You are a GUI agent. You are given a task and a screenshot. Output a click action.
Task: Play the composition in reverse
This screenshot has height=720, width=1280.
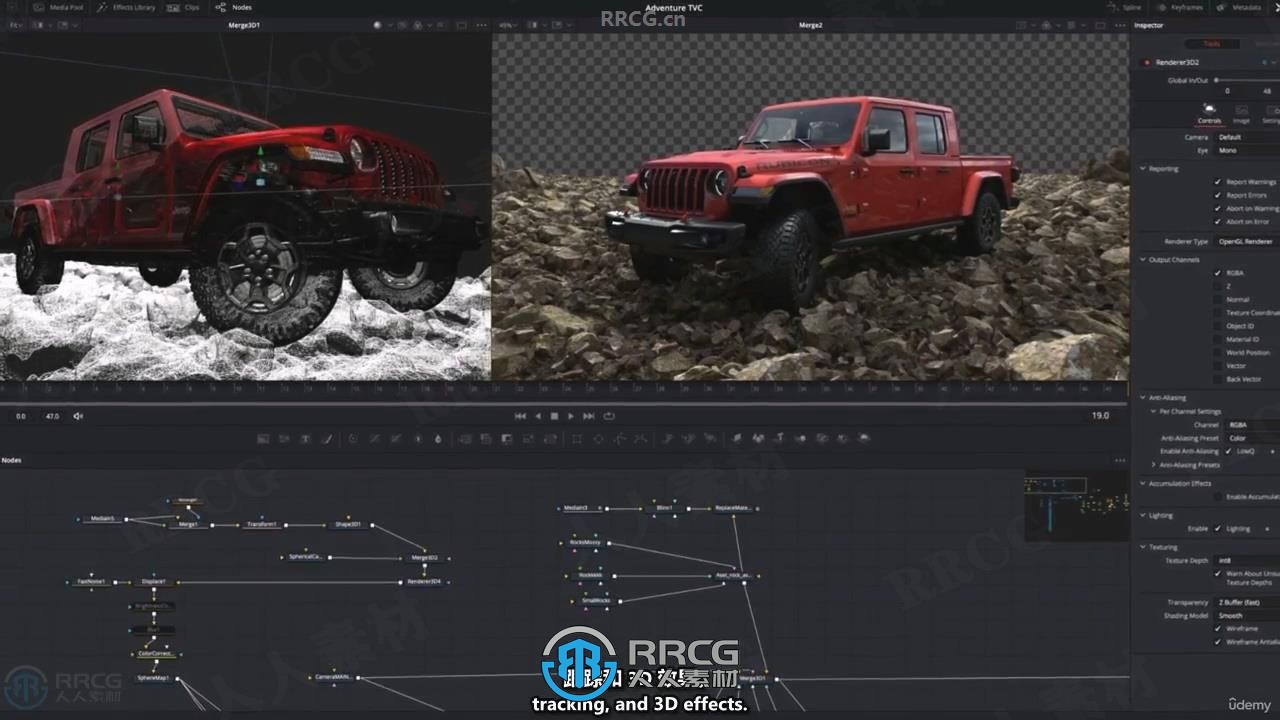pos(538,416)
